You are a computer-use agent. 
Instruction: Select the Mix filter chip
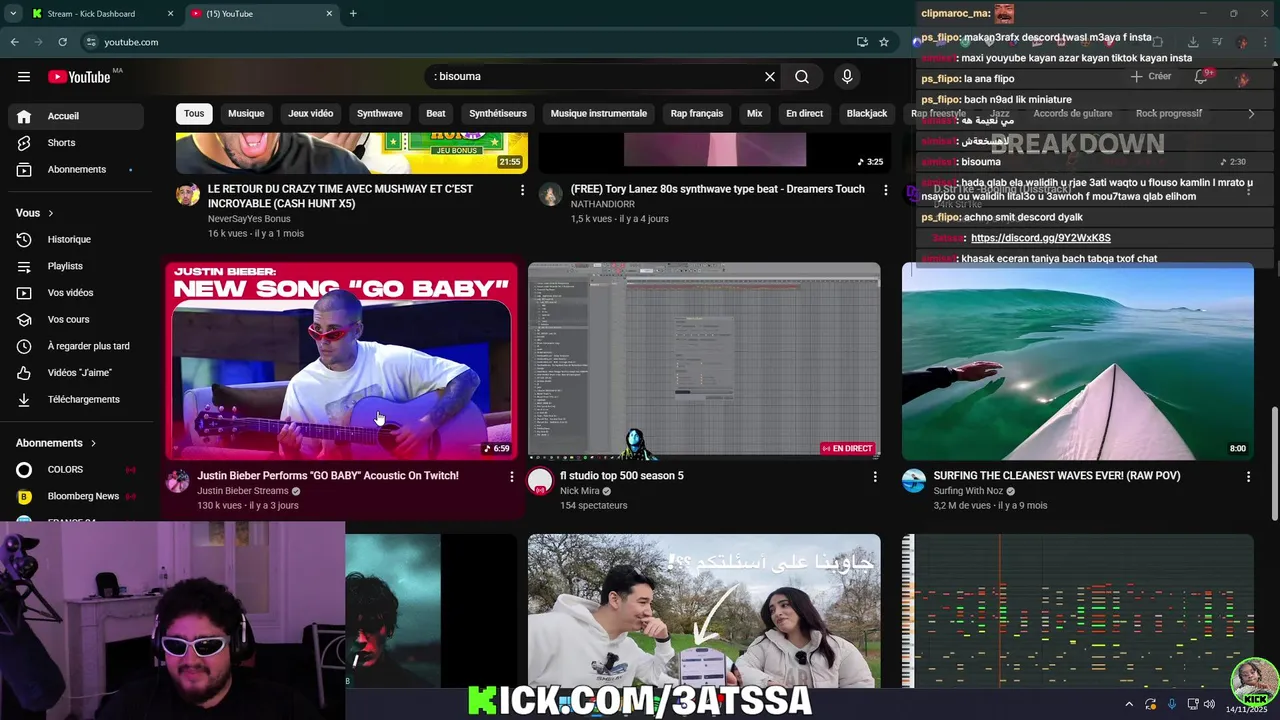[755, 114]
